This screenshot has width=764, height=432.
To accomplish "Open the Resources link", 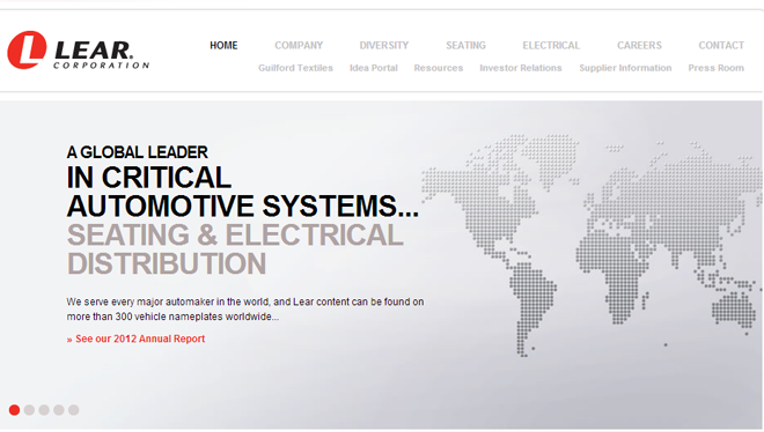I will point(439,68).
